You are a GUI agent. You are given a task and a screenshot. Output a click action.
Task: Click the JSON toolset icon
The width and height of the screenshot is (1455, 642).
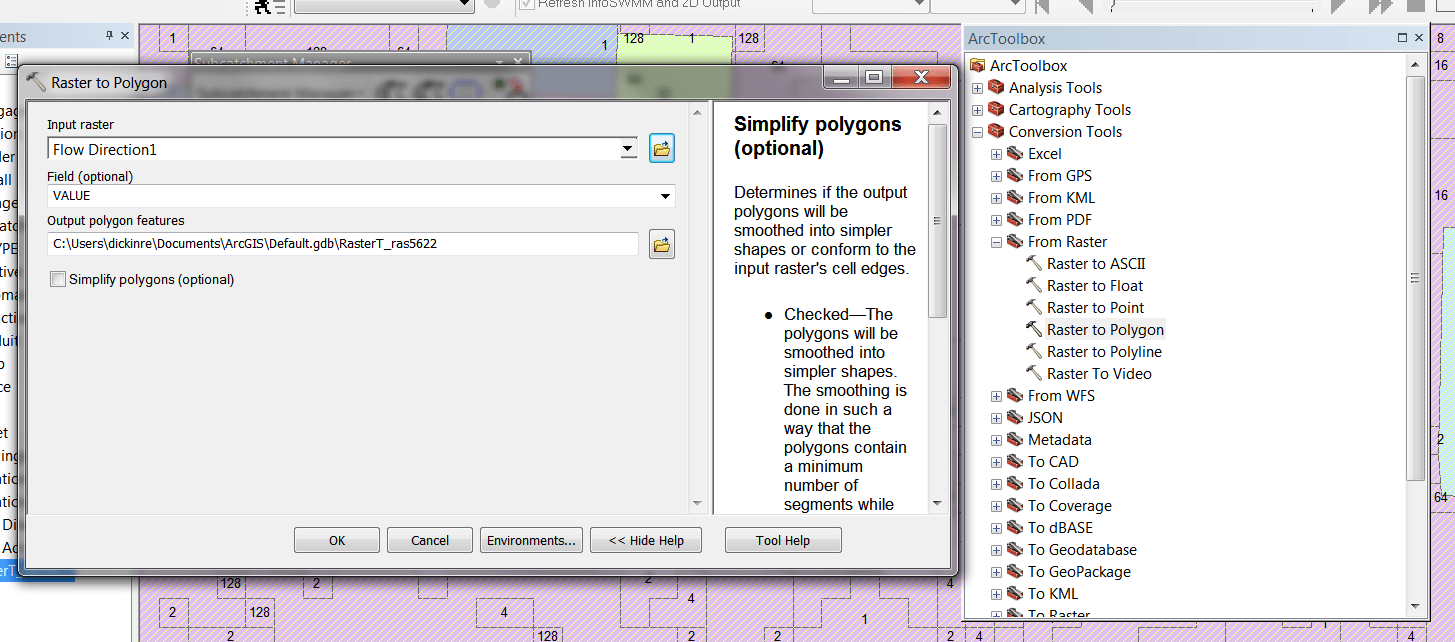1015,418
